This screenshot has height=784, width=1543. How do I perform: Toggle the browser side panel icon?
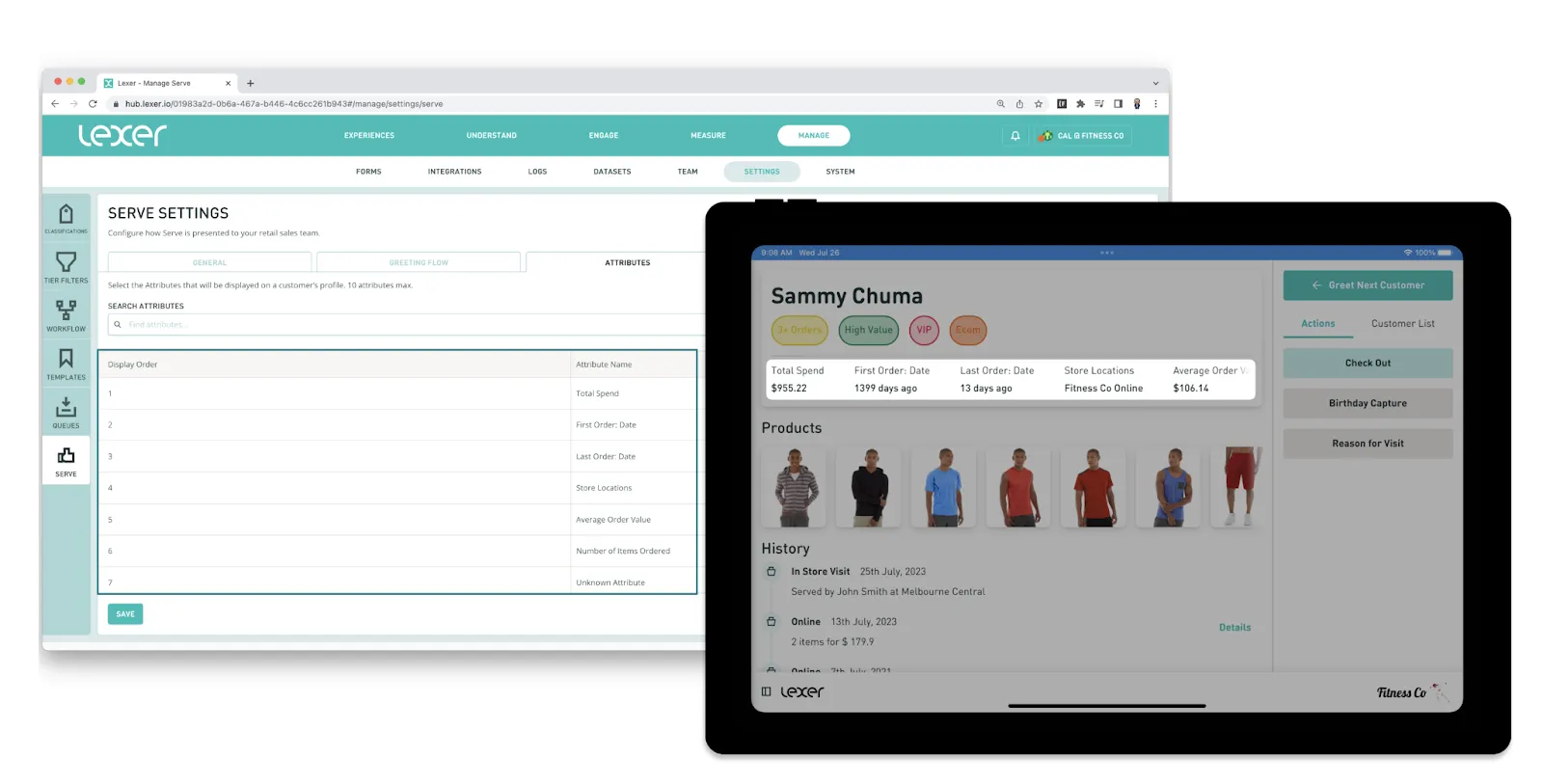pos(1118,104)
